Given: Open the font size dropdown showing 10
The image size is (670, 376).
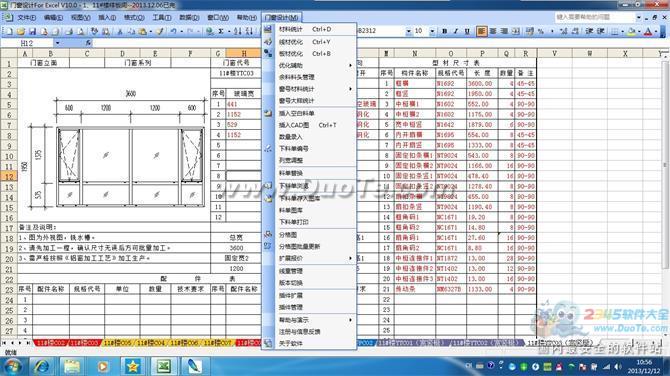Looking at the screenshot, I should point(432,31).
